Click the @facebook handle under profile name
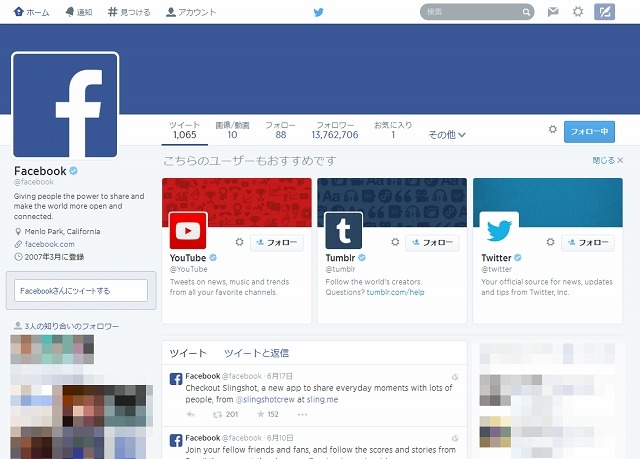Image resolution: width=640 pixels, height=459 pixels. point(34,182)
